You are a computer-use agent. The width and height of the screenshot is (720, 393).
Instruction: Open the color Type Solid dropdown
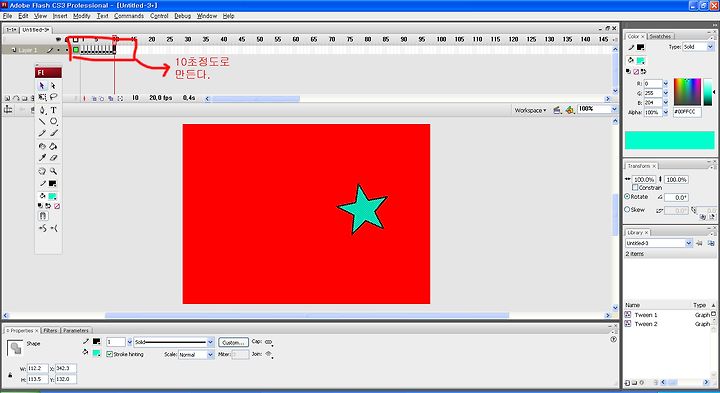(710, 47)
